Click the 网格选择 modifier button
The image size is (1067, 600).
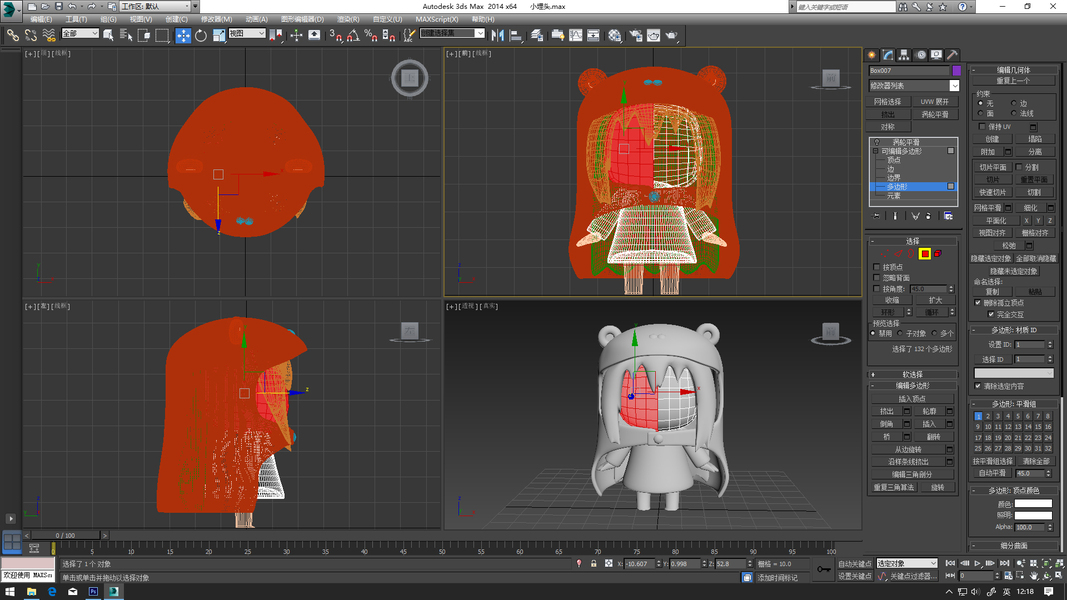pos(887,101)
